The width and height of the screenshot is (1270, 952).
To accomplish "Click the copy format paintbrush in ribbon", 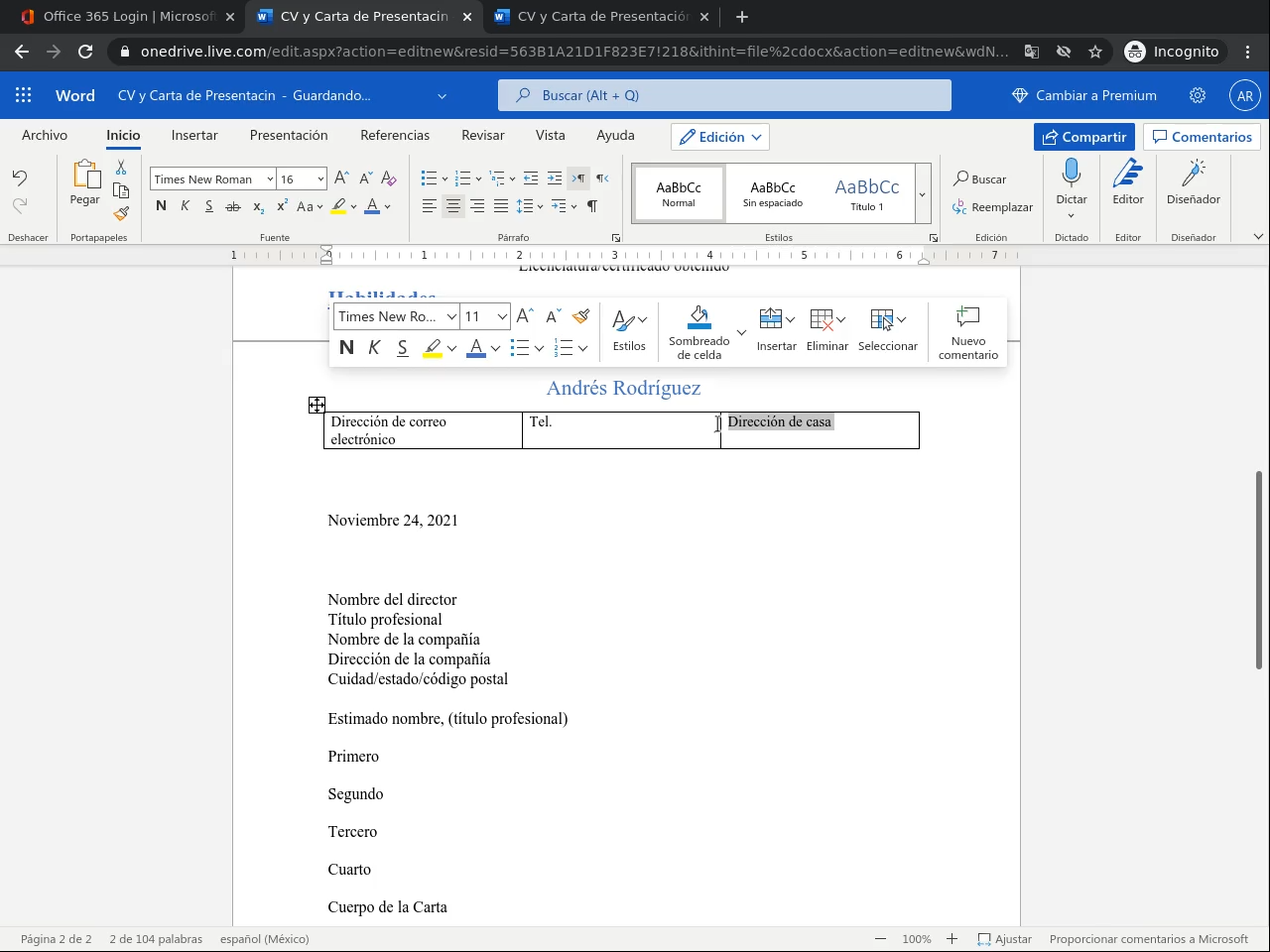I will [121, 213].
